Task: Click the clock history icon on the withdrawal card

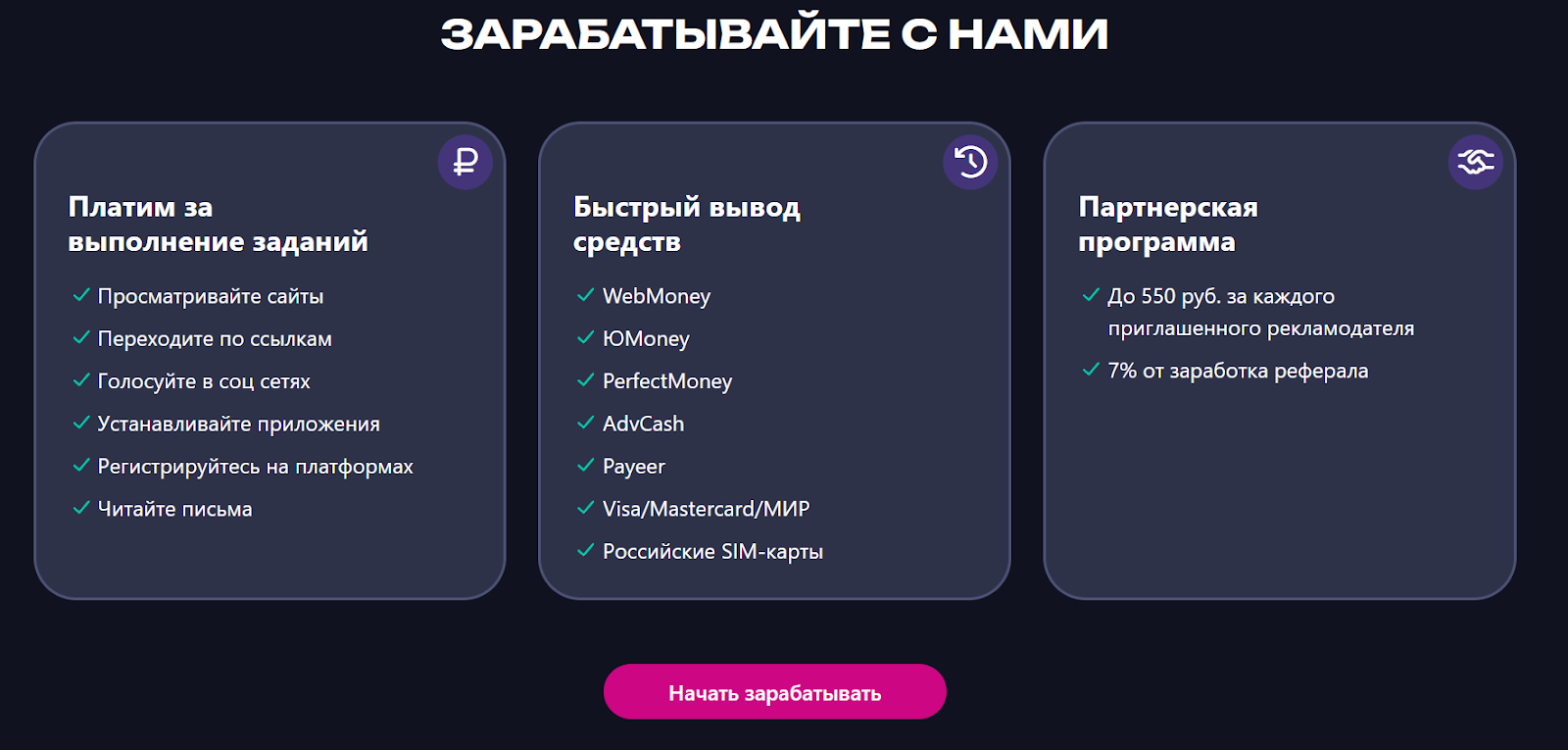Action: [970, 162]
